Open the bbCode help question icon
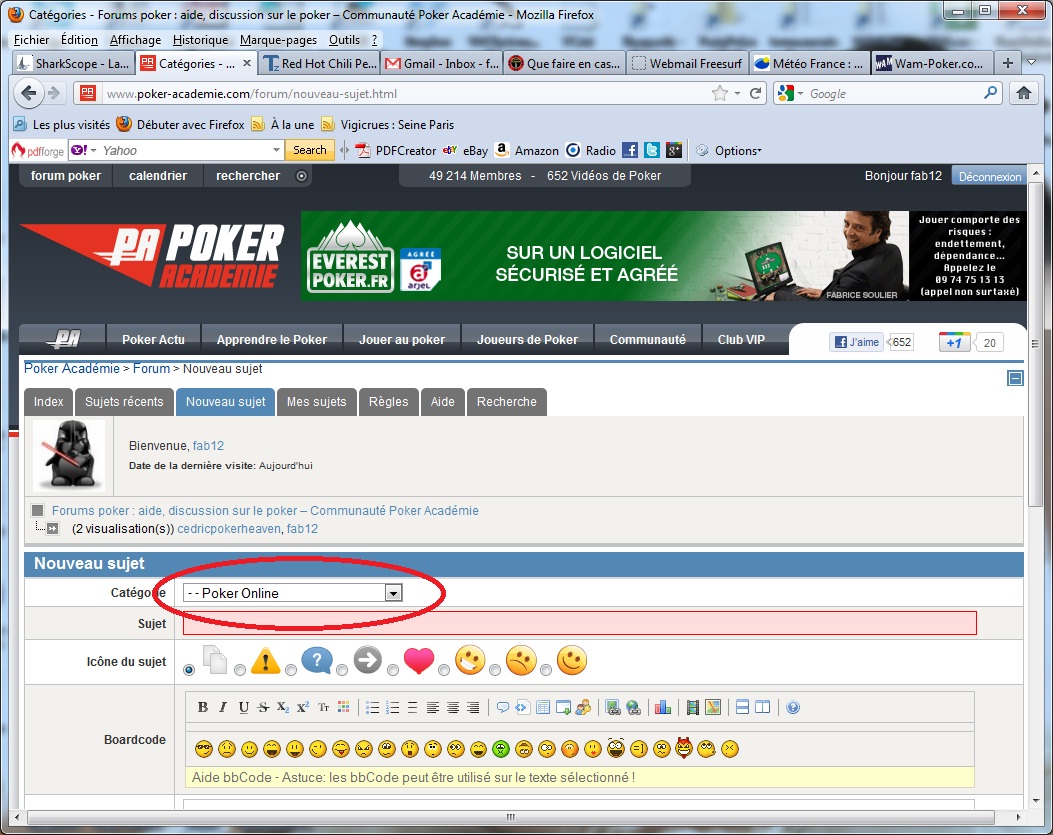Image resolution: width=1053 pixels, height=835 pixels. pos(792,707)
